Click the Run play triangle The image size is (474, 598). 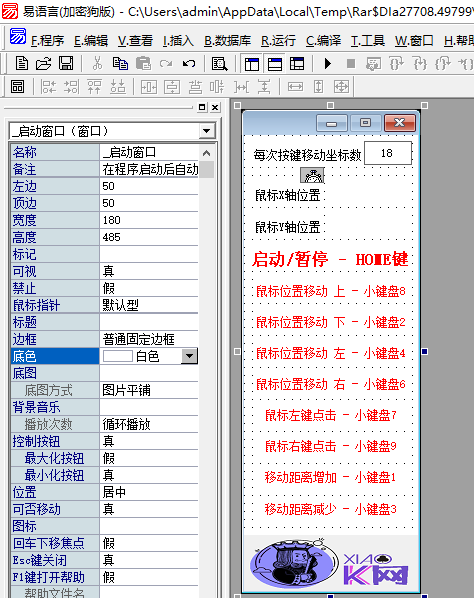(x=328, y=63)
